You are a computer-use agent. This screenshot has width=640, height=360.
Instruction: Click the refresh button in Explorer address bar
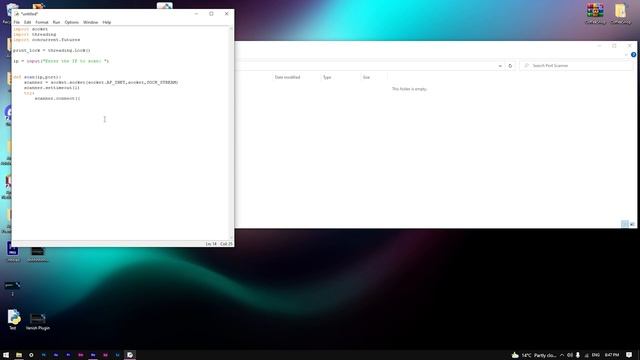[510, 66]
